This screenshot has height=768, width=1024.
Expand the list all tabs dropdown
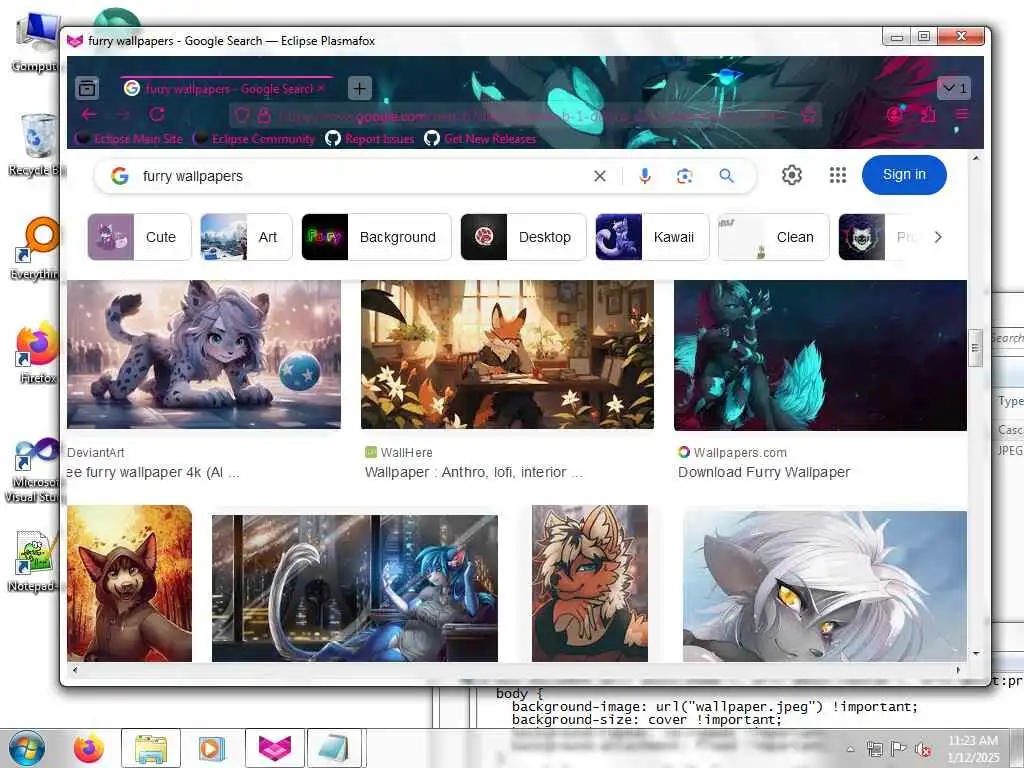[954, 88]
